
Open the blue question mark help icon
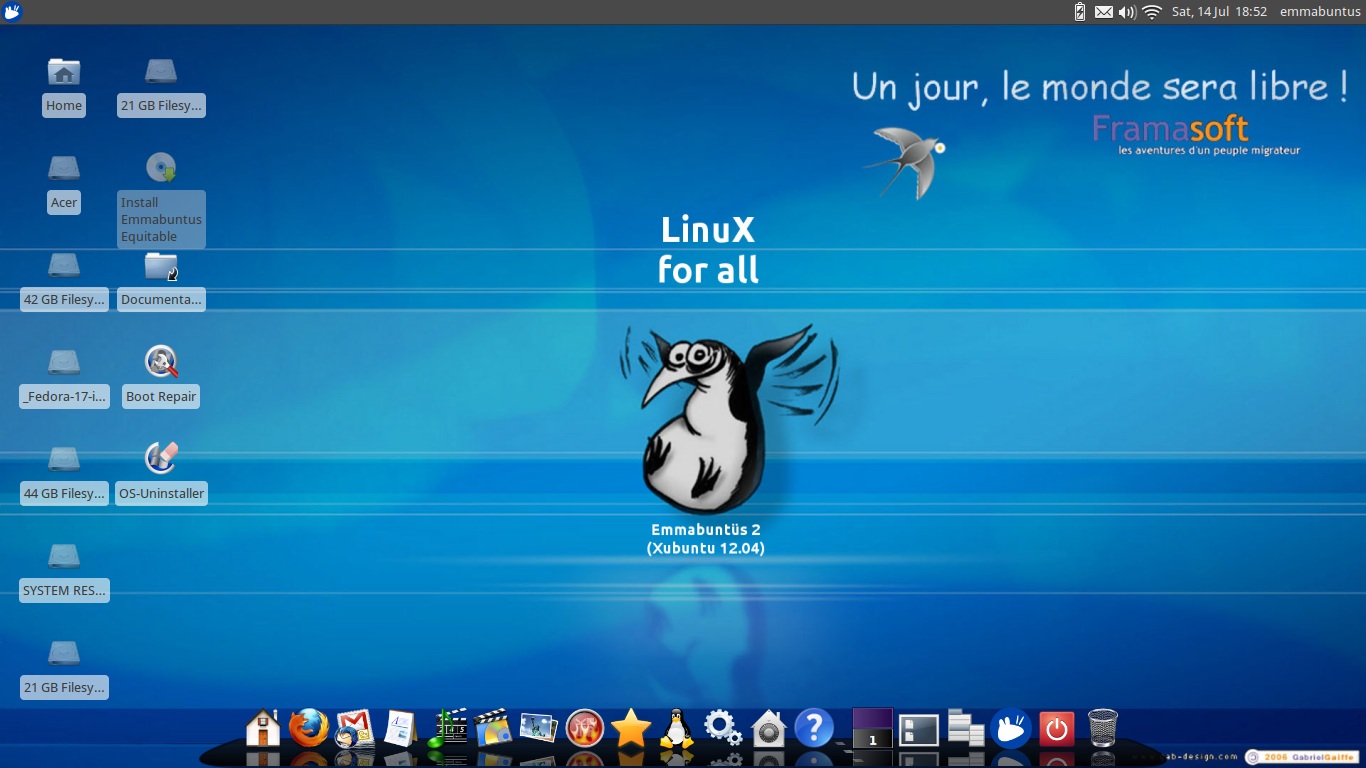(815, 728)
